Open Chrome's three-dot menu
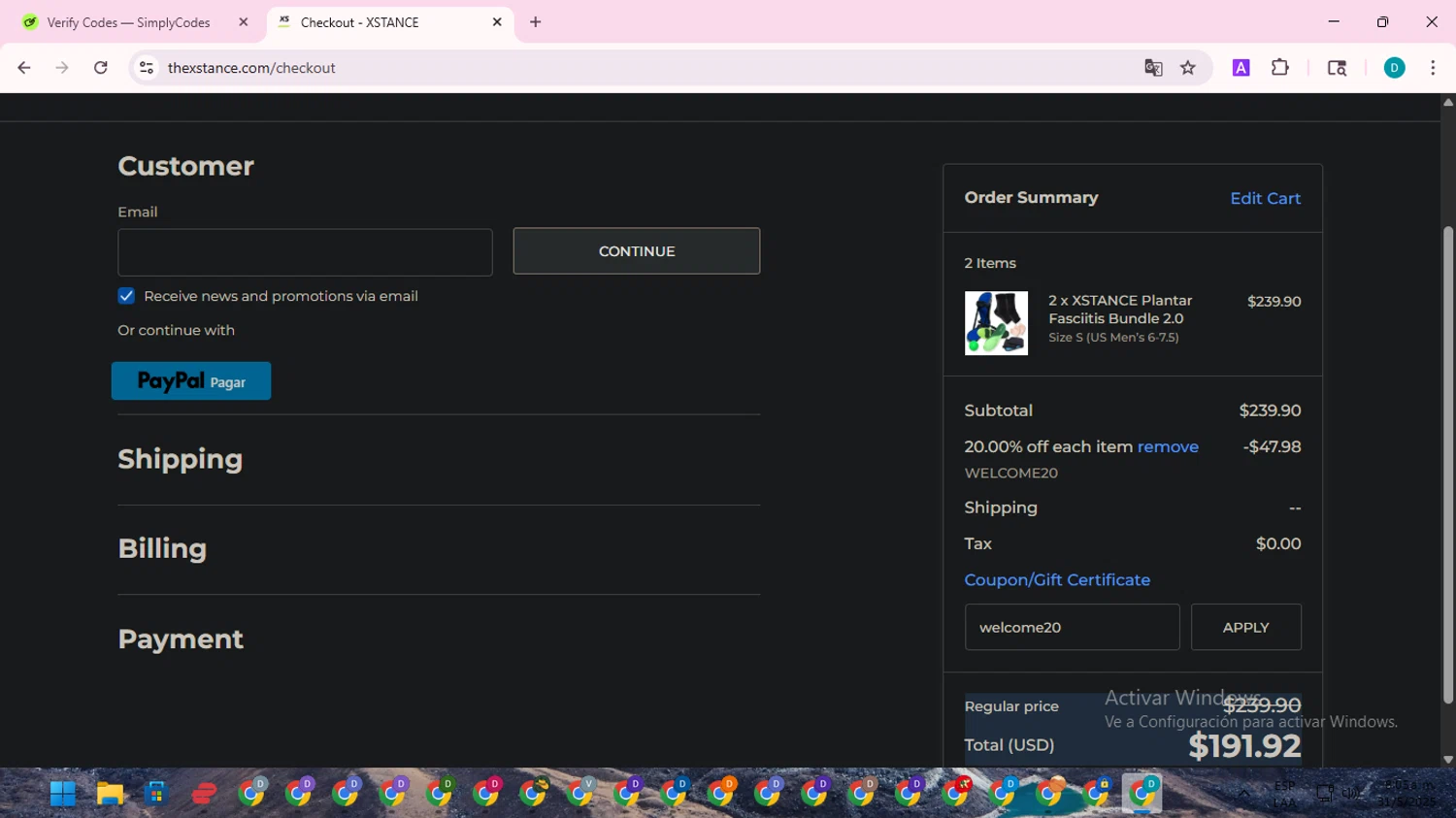The height and width of the screenshot is (818, 1456). tap(1433, 68)
